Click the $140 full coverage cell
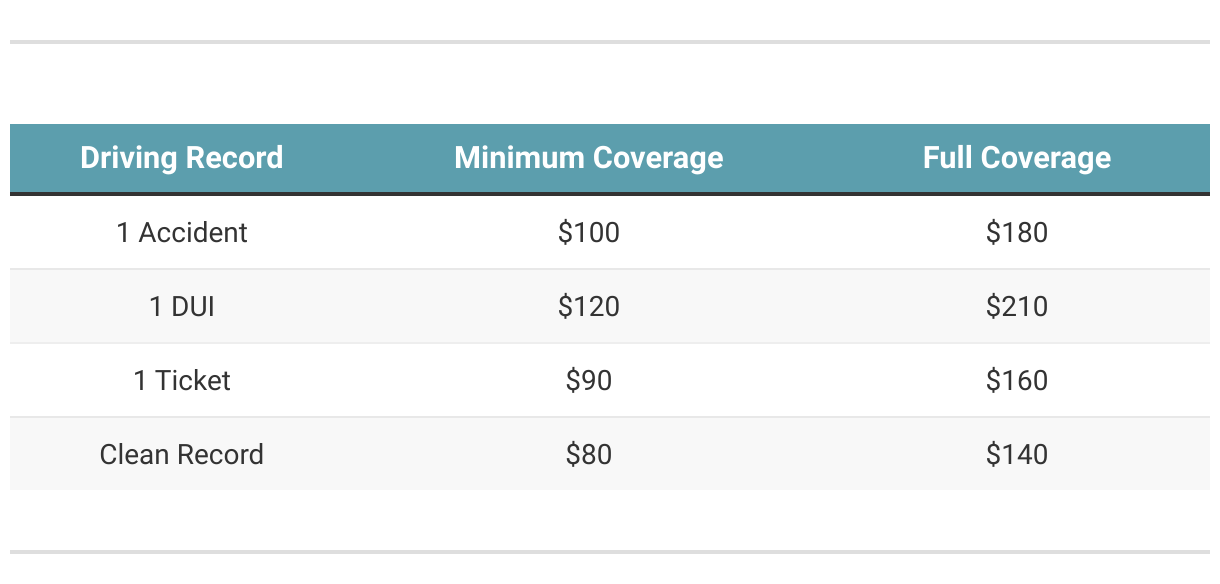The width and height of the screenshot is (1220, 584). pyautogui.click(x=1017, y=455)
